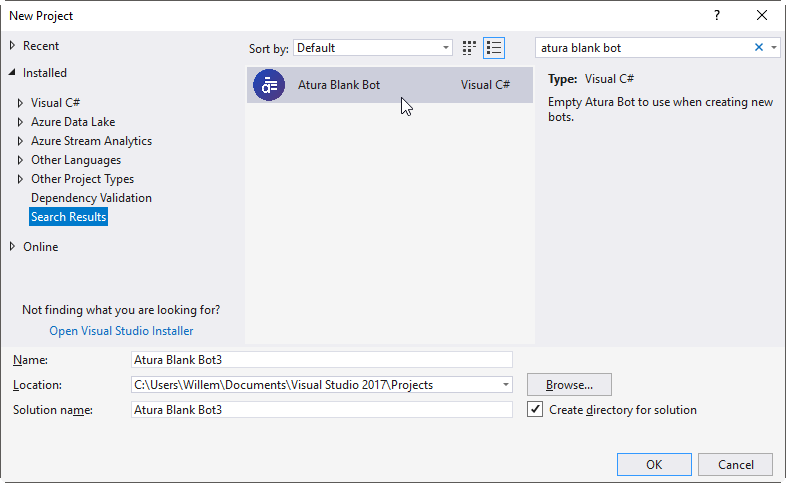Viewport: 786px width, 483px height.
Task: Click the OK button
Action: (x=654, y=464)
